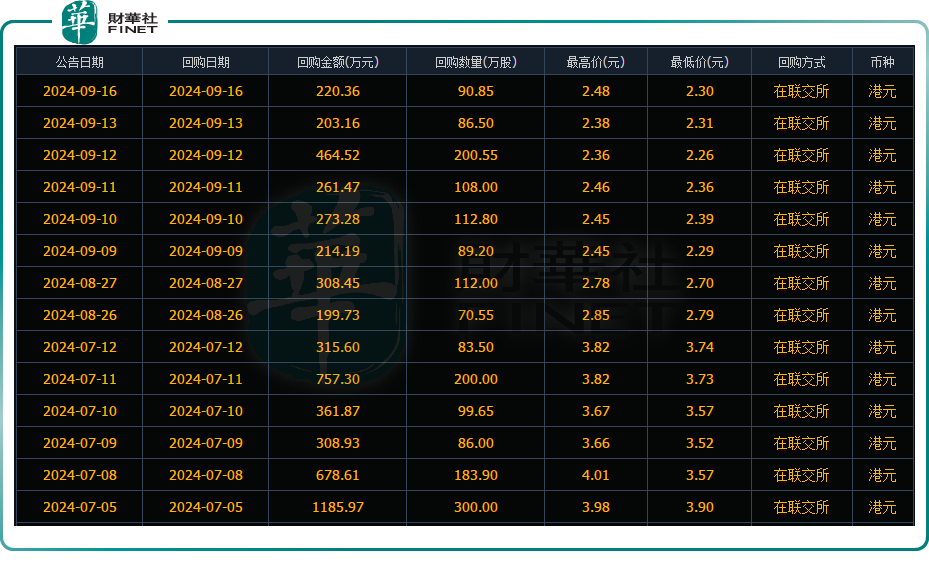Click announcement date 2024-07-11
Viewport: 929px width, 571px height.
click(x=80, y=379)
